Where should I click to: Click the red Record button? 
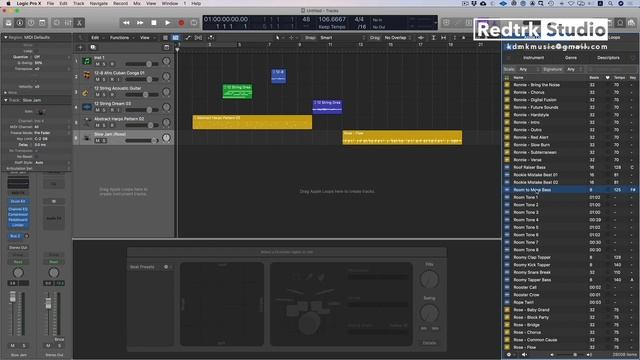click(x=182, y=23)
